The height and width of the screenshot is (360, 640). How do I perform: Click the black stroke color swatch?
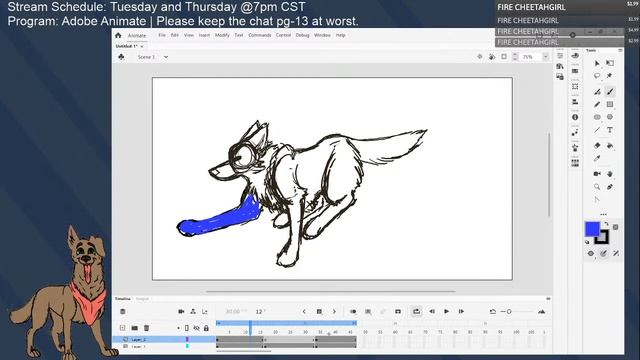click(x=603, y=238)
